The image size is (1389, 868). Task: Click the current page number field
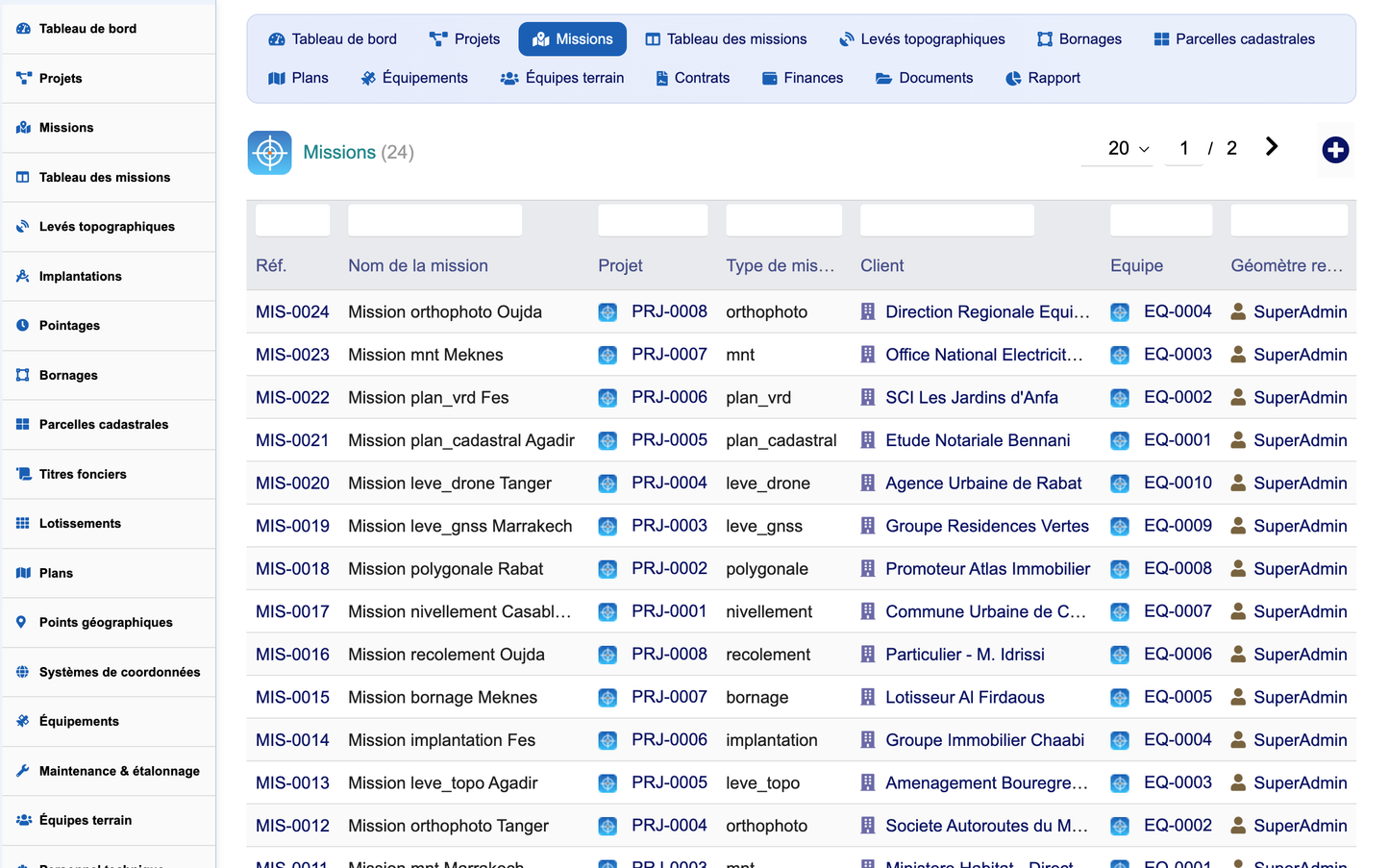(x=1184, y=149)
